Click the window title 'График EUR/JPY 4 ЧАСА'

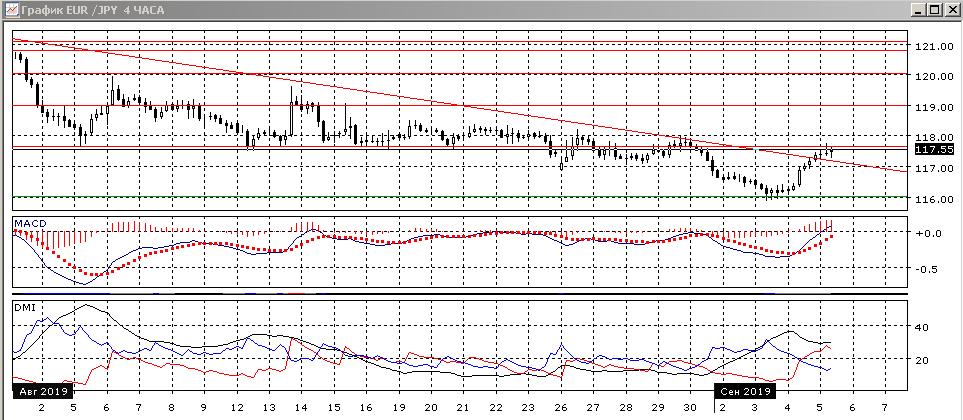(x=82, y=10)
